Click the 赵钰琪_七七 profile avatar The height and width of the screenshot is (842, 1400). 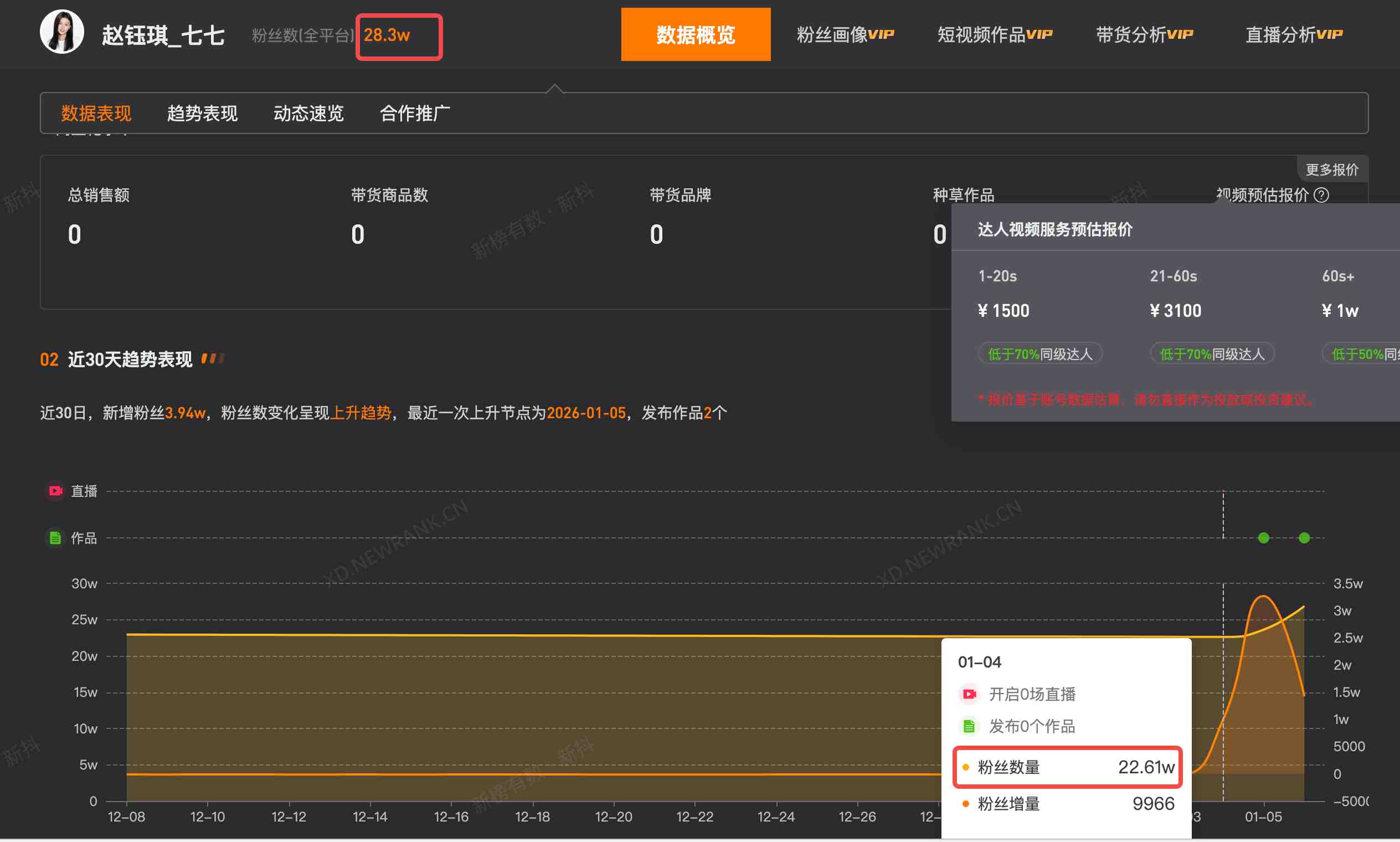click(62, 32)
